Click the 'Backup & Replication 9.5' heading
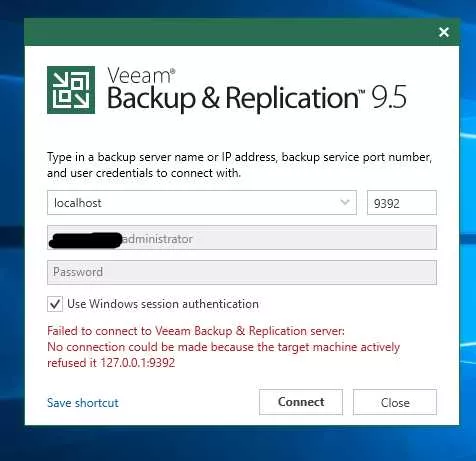Screen dimensions: 476x461 [x=257, y=98]
